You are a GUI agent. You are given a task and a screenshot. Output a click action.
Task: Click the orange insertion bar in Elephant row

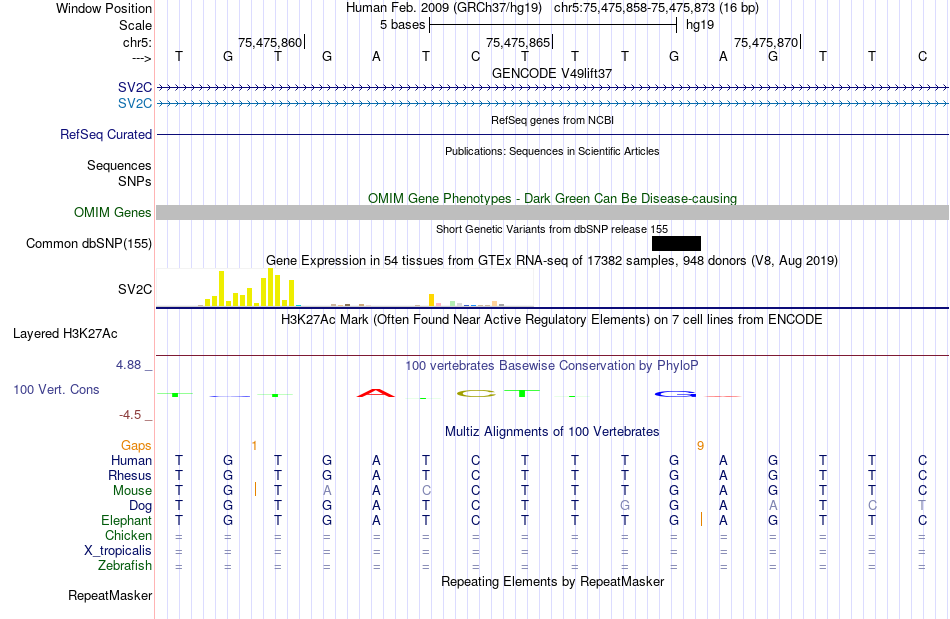[x=702, y=519]
